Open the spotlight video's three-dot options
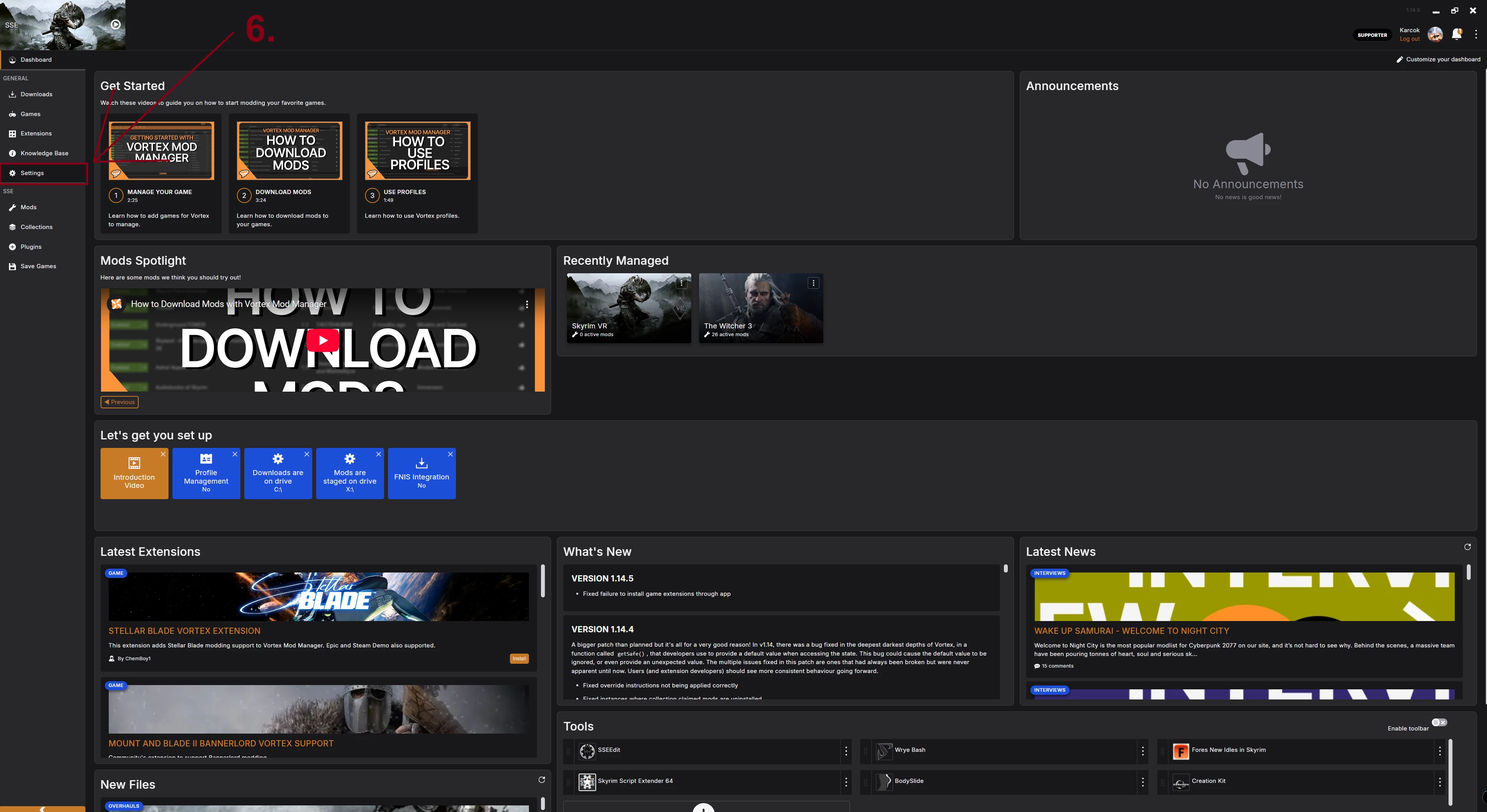Viewport: 1487px width, 812px height. click(x=527, y=304)
